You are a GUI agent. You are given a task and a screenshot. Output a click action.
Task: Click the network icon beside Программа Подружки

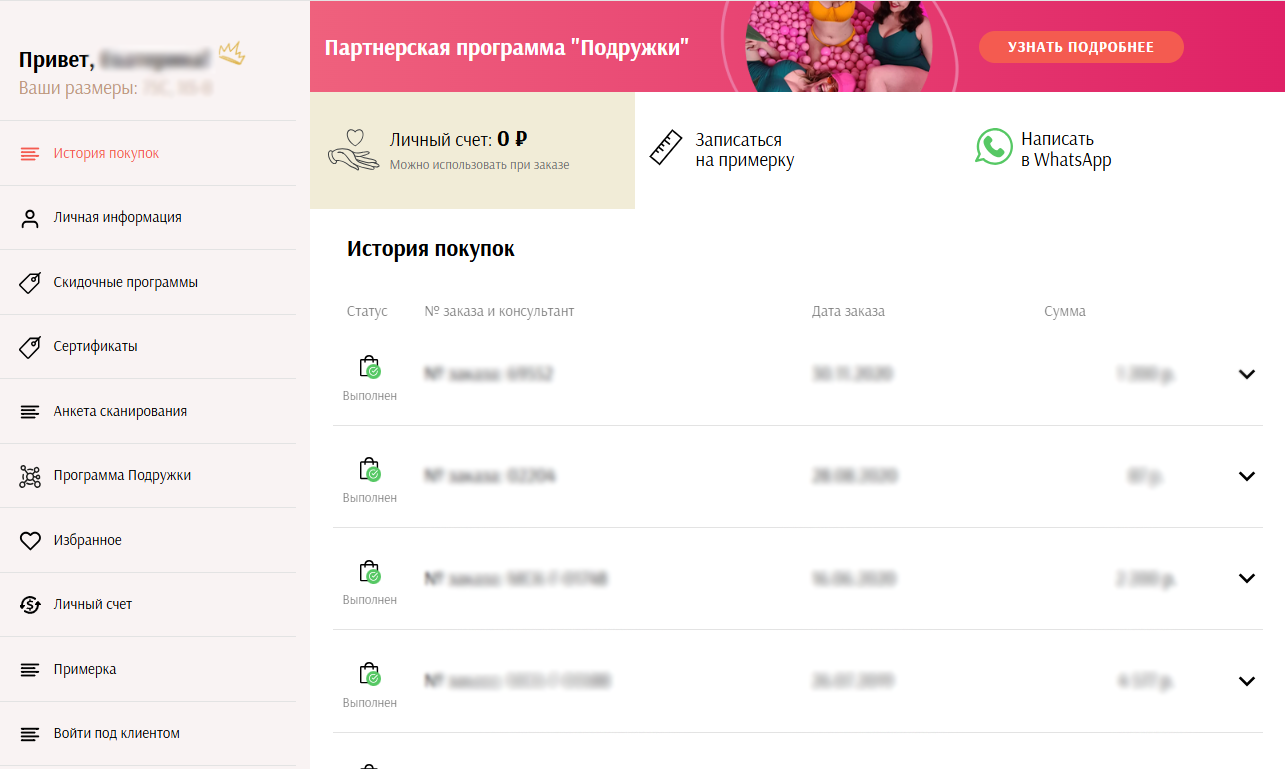coord(30,476)
